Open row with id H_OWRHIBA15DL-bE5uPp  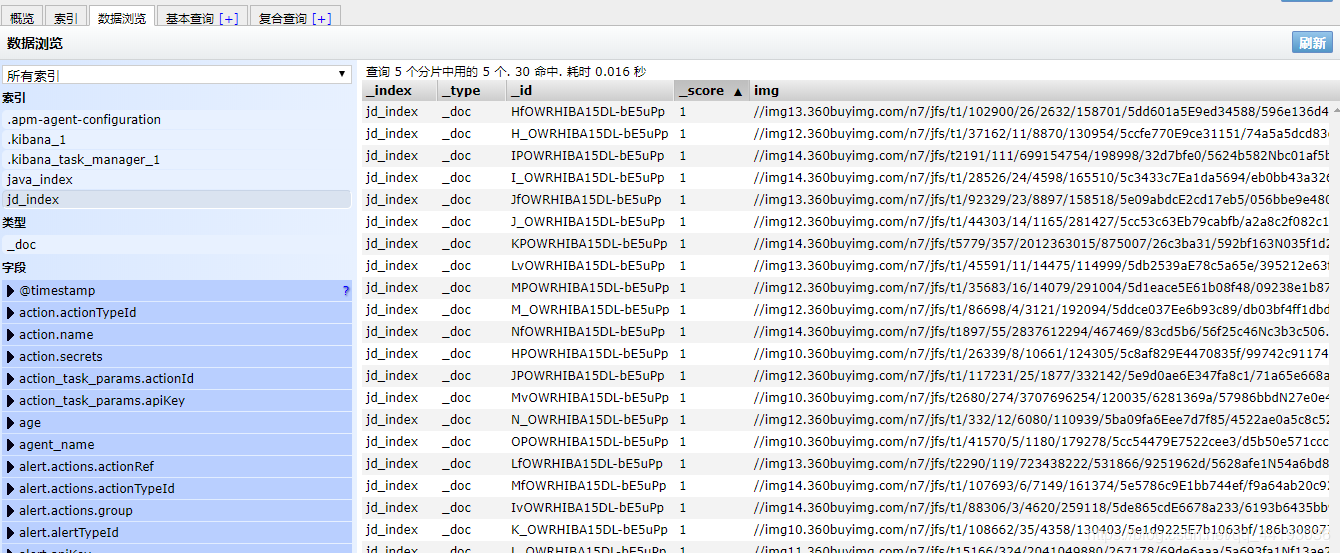click(x=850, y=133)
